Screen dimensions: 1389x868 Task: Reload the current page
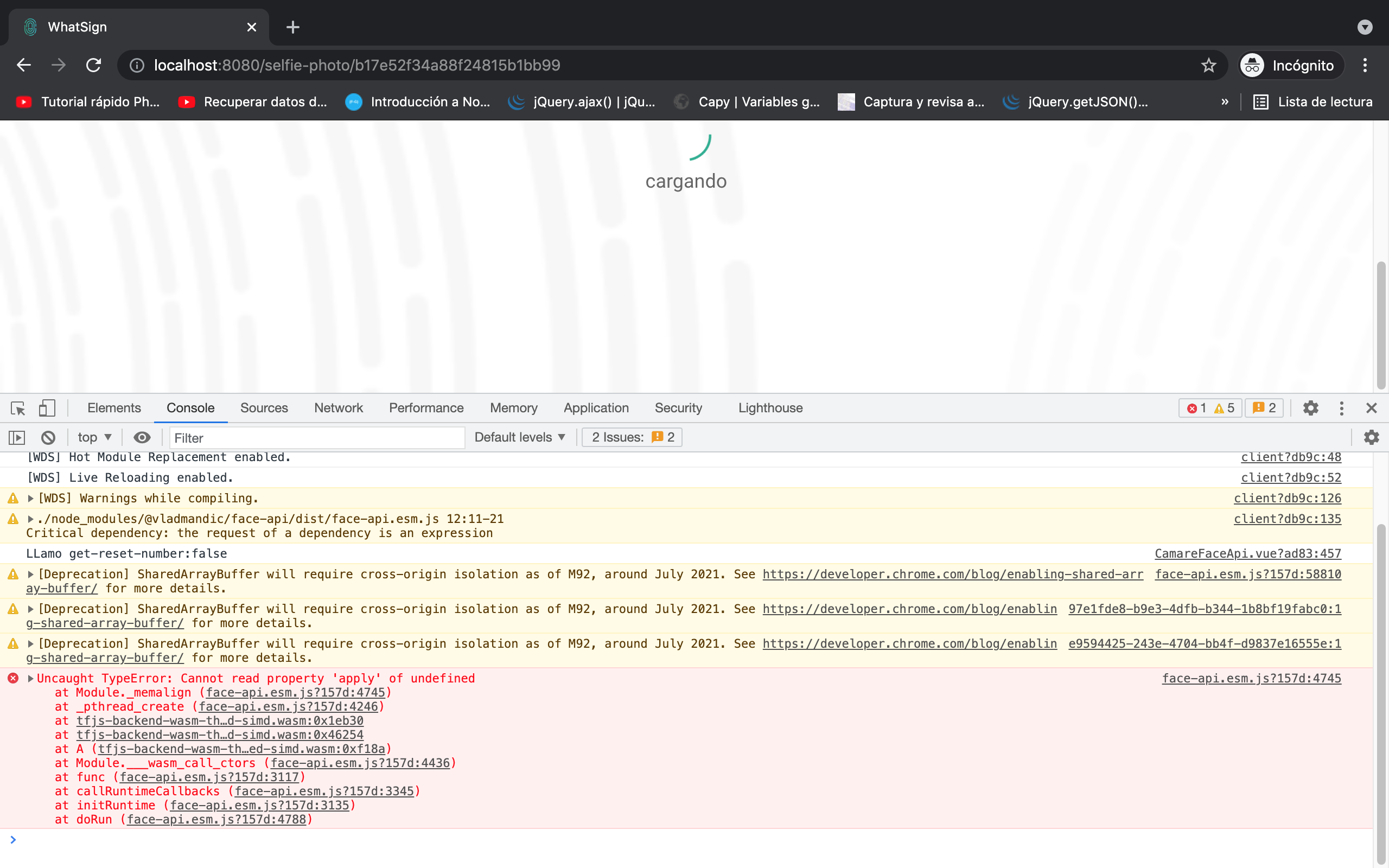tap(93, 65)
